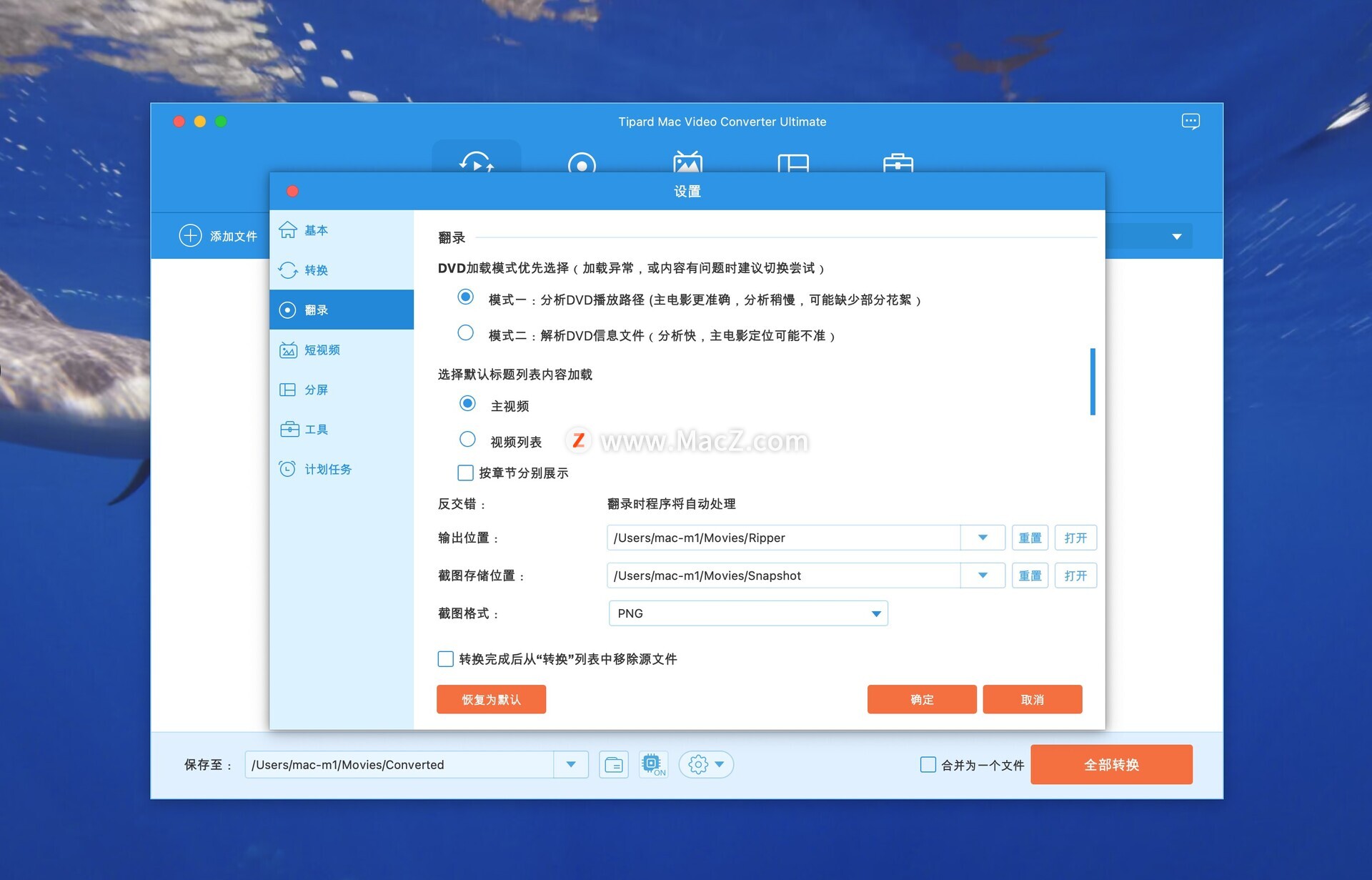Select the Converter tab icon in main toolbar

[x=476, y=162]
